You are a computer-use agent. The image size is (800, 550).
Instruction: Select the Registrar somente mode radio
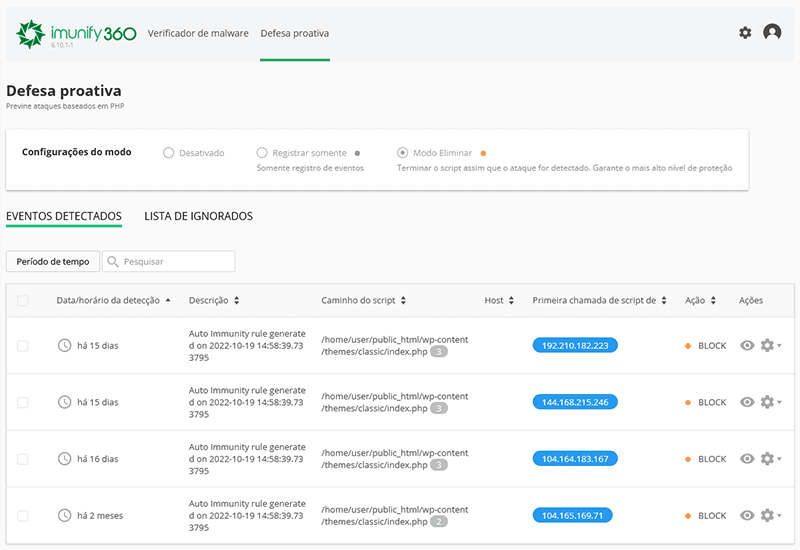click(262, 153)
